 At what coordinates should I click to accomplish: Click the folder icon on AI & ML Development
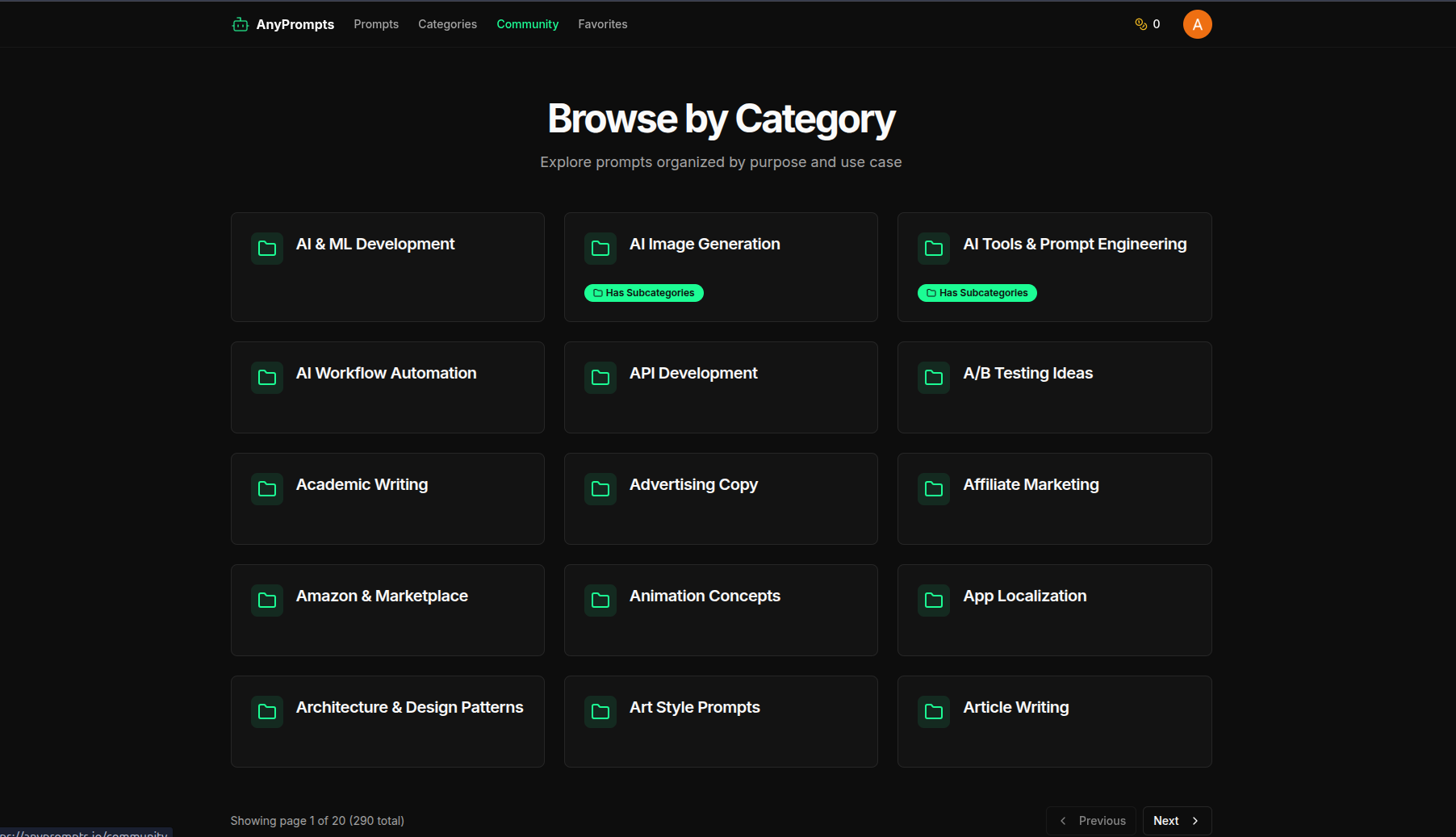pos(266,248)
